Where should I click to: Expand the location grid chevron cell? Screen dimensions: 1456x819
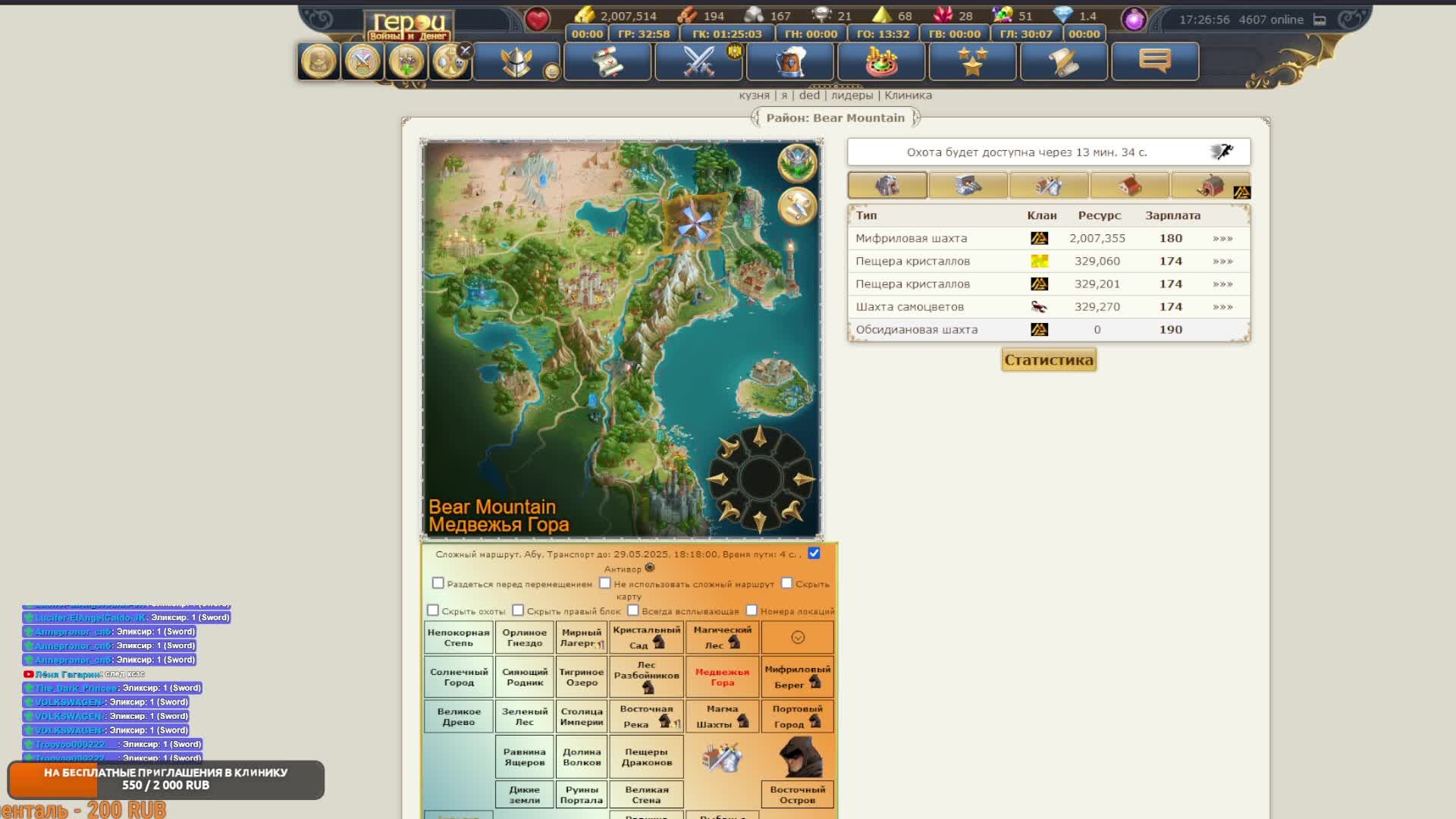coord(798,637)
